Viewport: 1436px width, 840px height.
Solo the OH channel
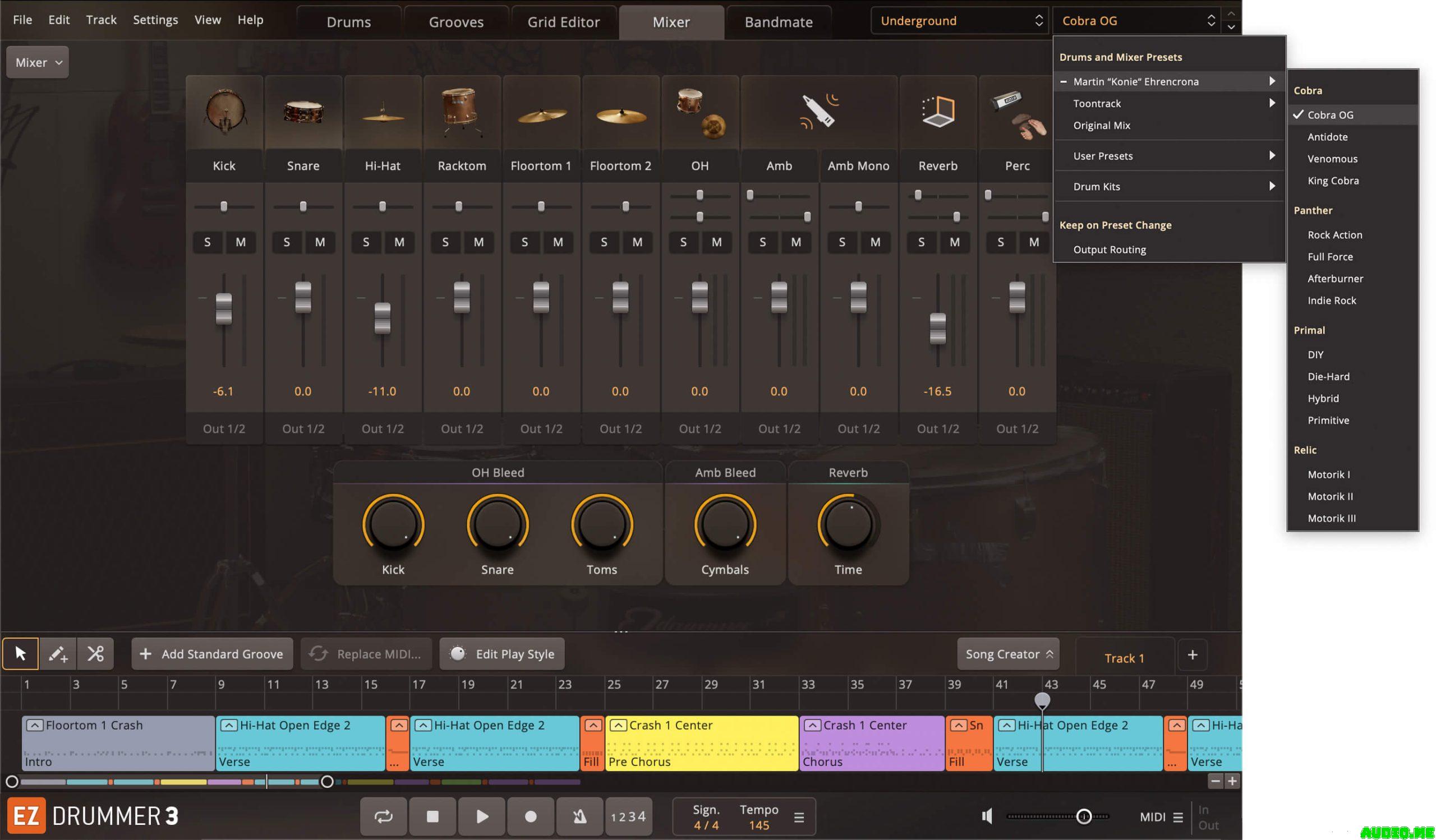pos(683,242)
